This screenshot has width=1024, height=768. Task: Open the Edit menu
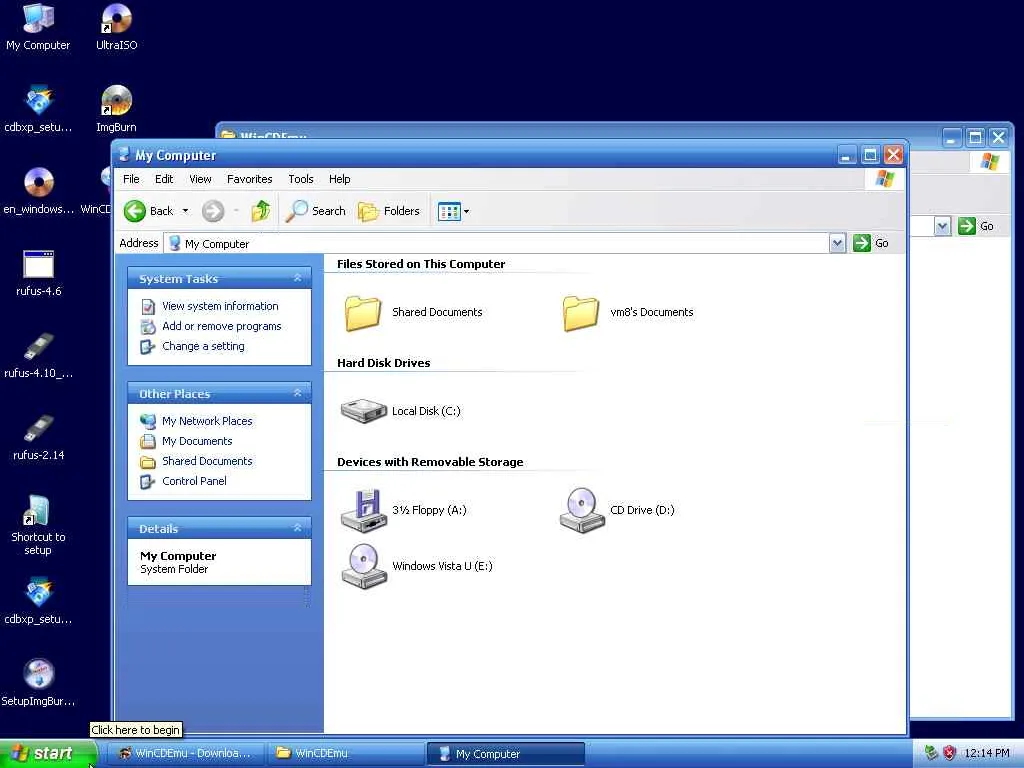coord(164,179)
